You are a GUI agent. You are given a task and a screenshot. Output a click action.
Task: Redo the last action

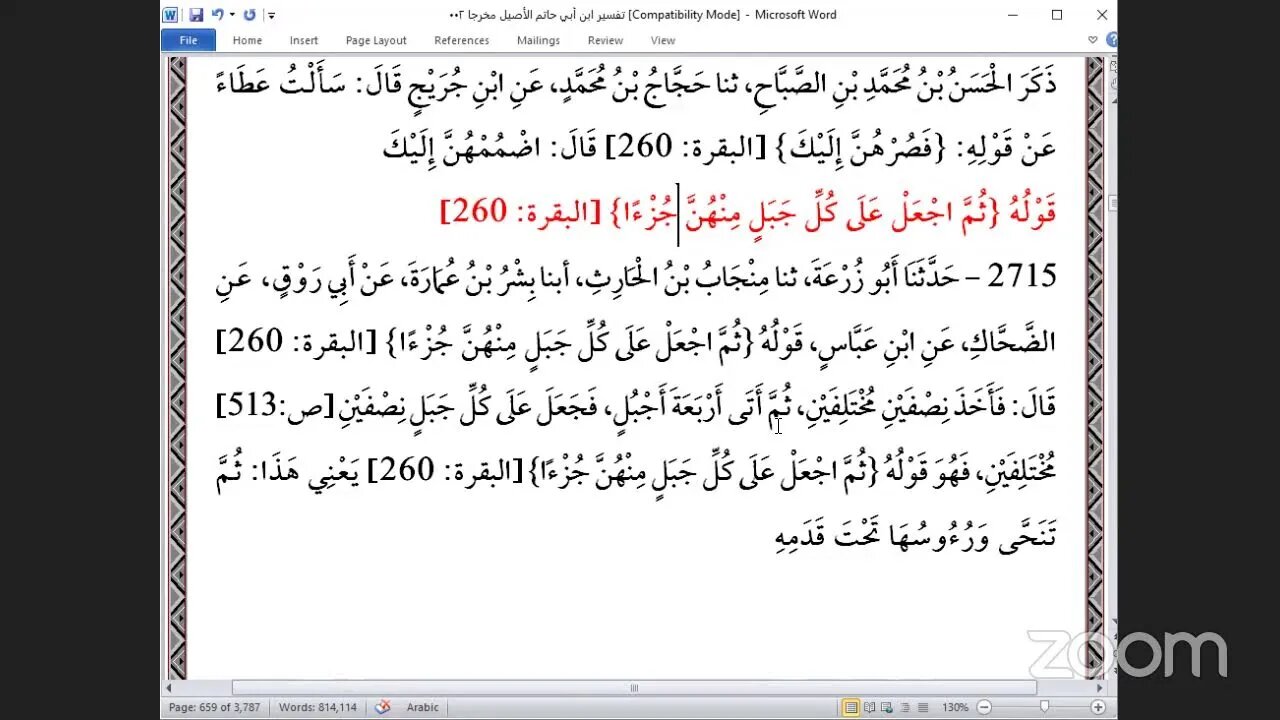click(x=250, y=15)
